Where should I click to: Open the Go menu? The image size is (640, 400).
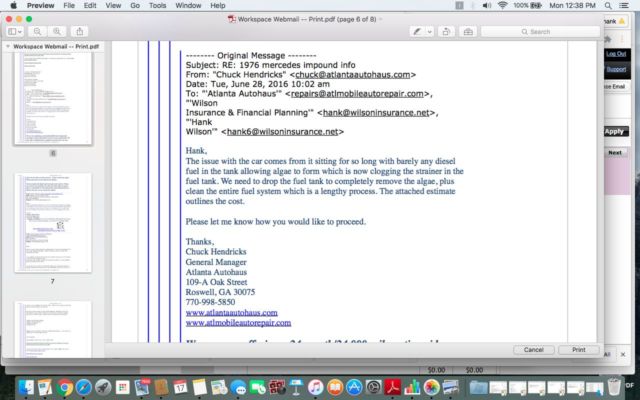(135, 5)
